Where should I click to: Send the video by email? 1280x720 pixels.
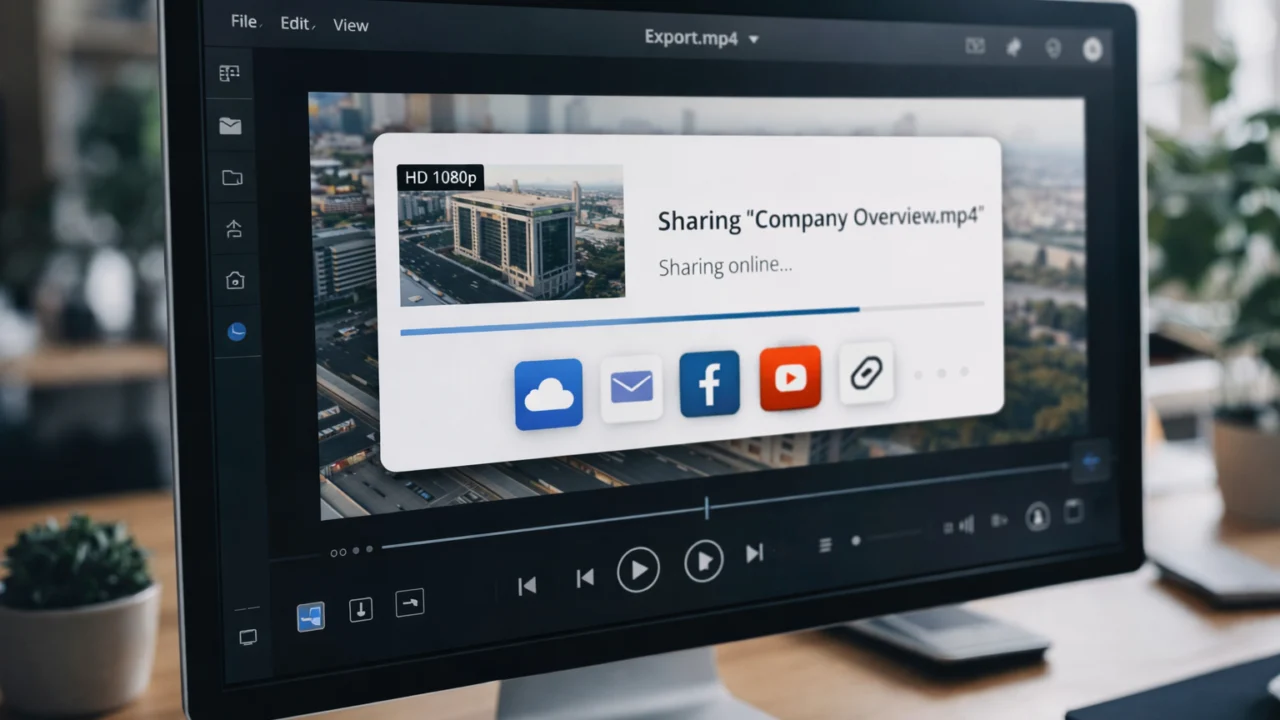pos(631,386)
